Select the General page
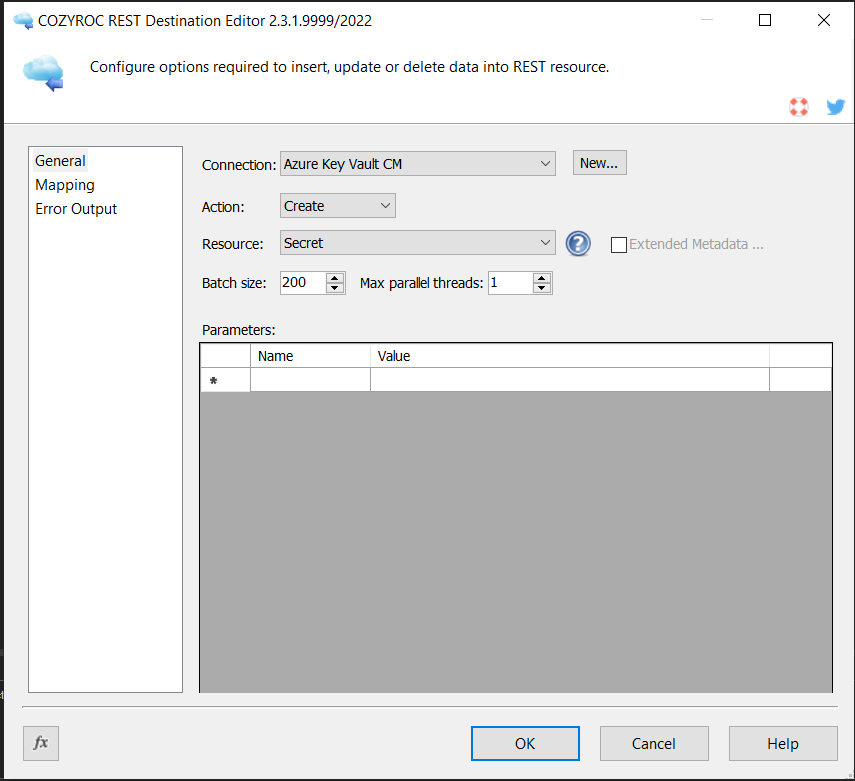This screenshot has height=781, width=855. [x=61, y=161]
